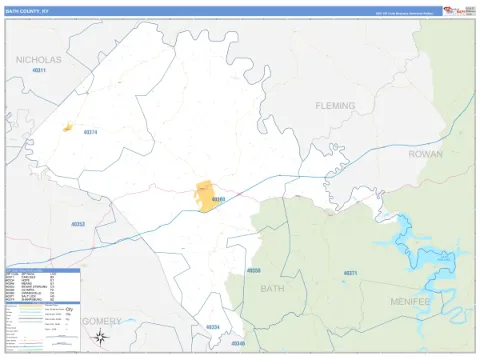Click ZIP code label 40334
Image resolution: width=480 pixels, height=360 pixels.
coord(213,327)
